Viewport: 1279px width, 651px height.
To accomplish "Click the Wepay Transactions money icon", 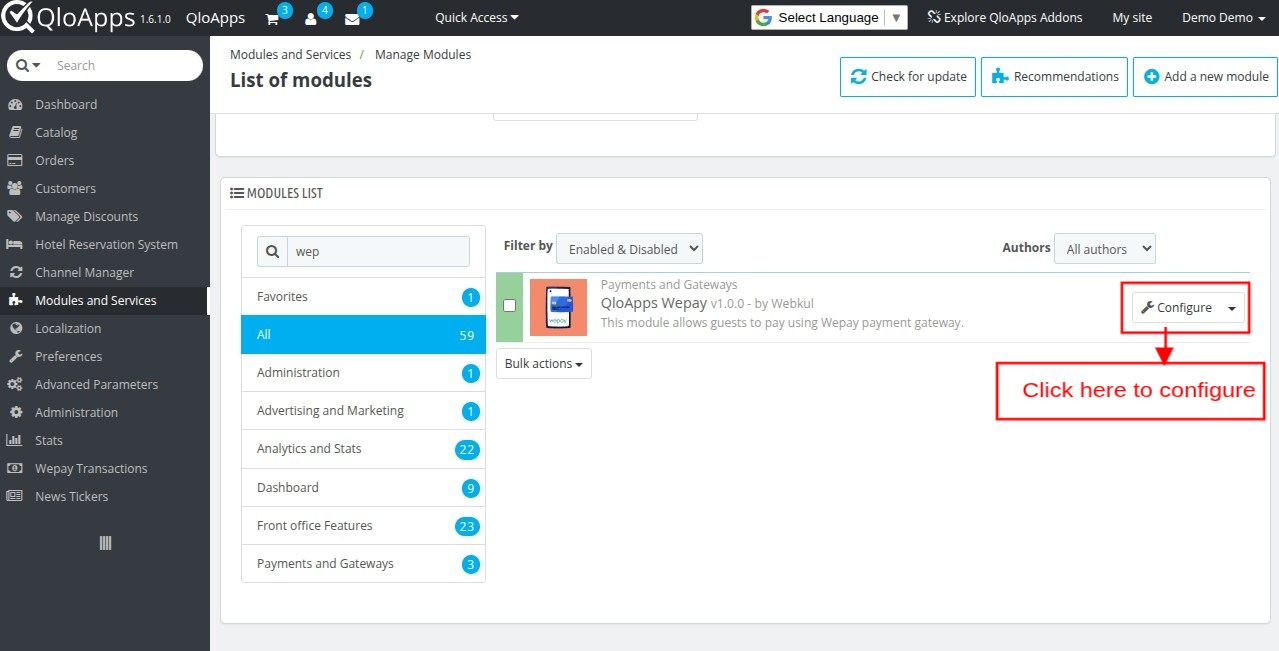I will click(x=15, y=468).
